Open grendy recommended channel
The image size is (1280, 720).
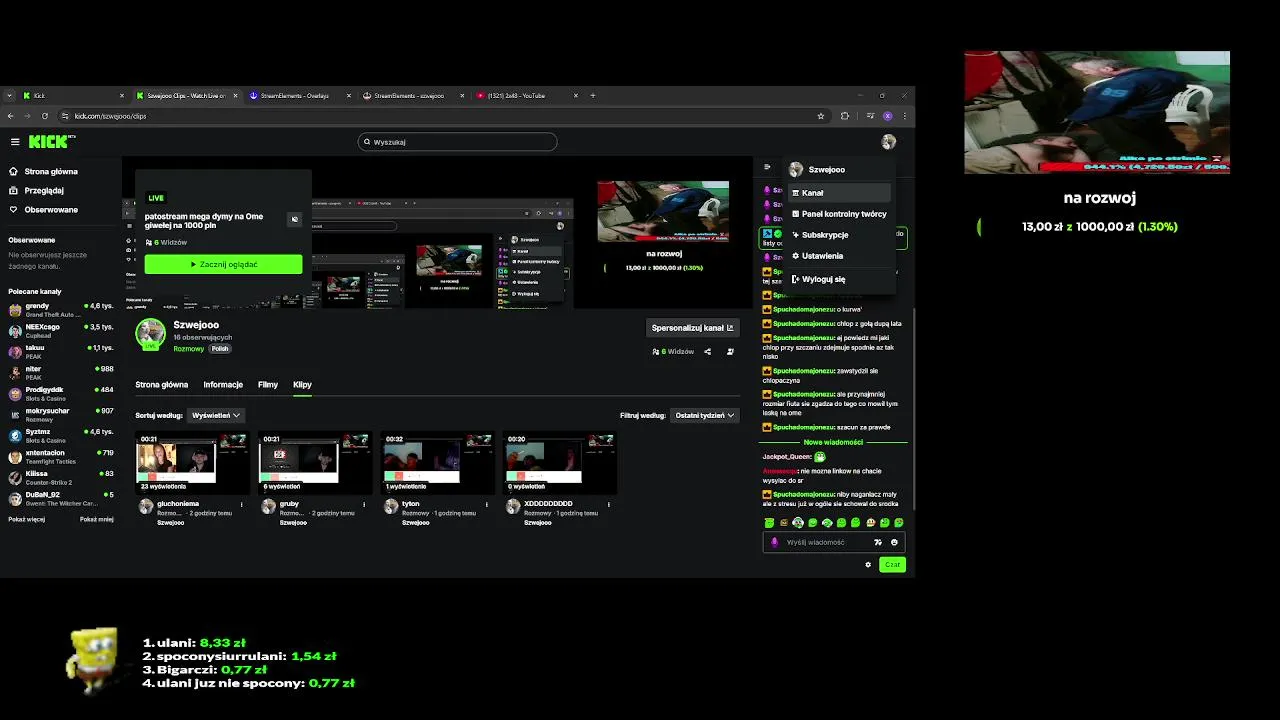(61, 310)
